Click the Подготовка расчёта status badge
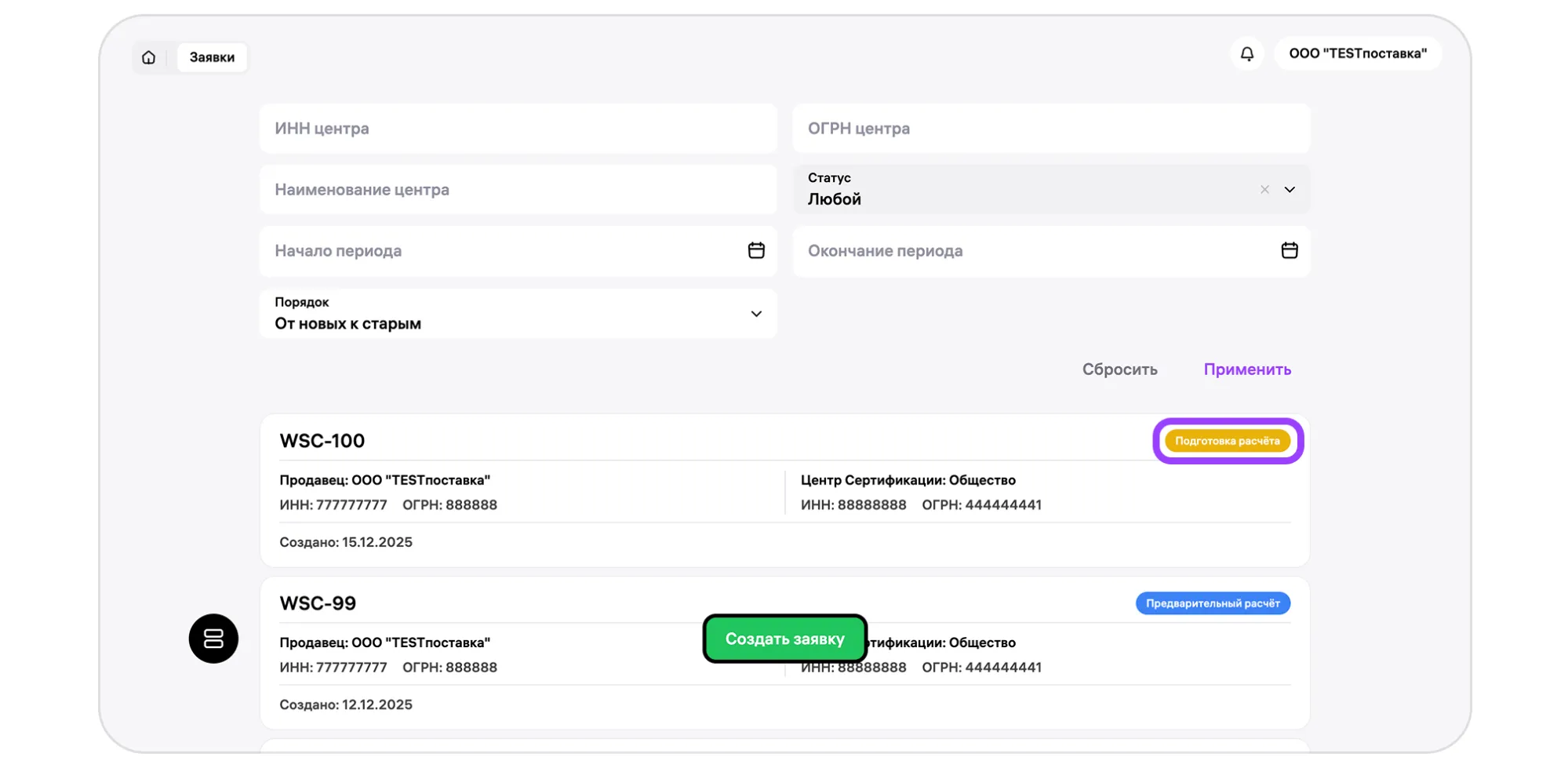The image size is (1568, 768). point(1227,441)
